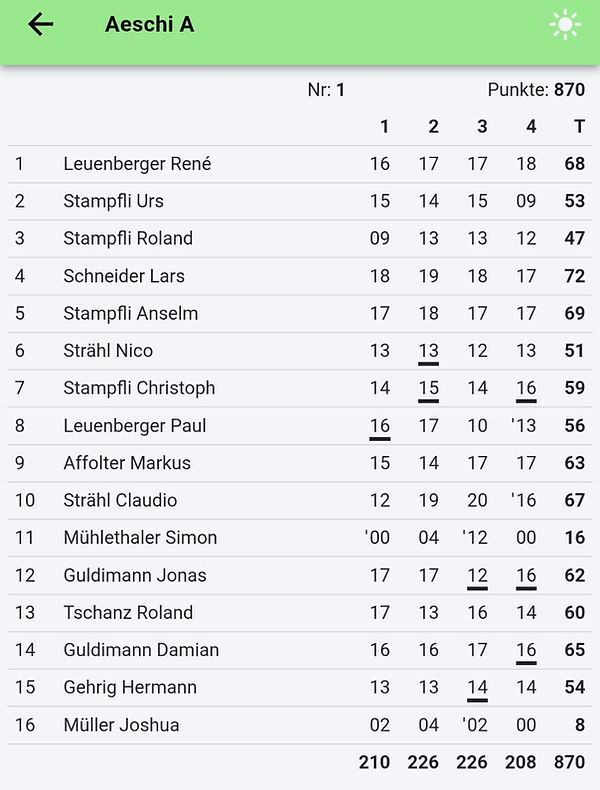Tap Strähl Nico's underlined 13 score
Image resolution: width=600 pixels, height=790 pixels.
tap(428, 352)
